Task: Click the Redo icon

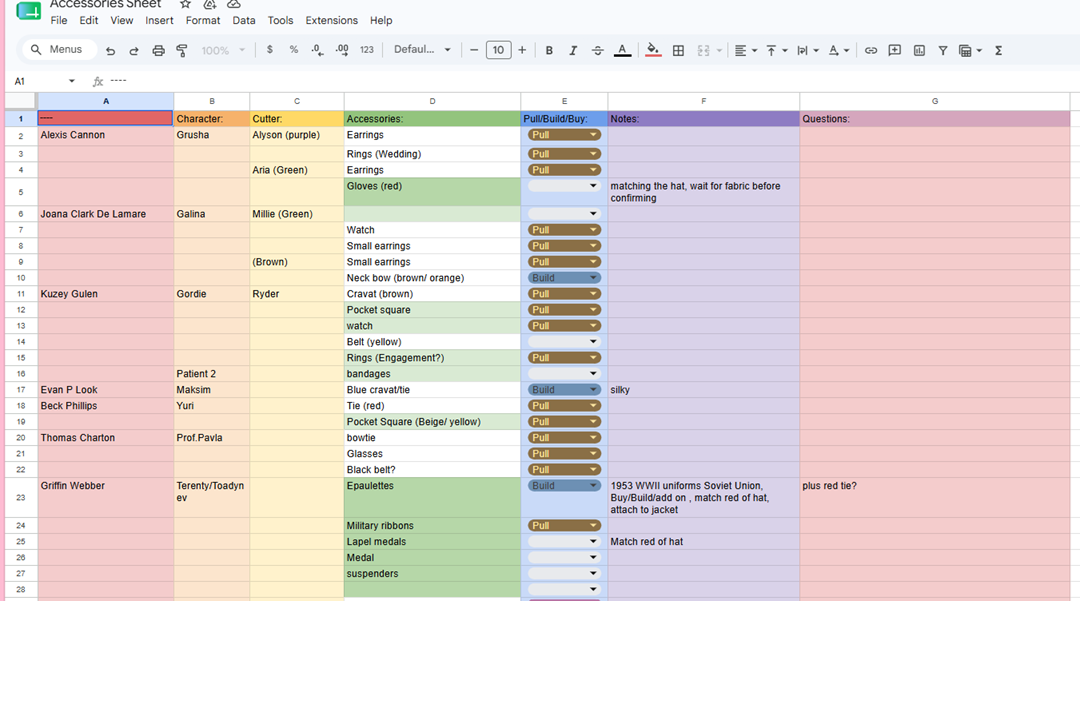Action: pos(134,50)
